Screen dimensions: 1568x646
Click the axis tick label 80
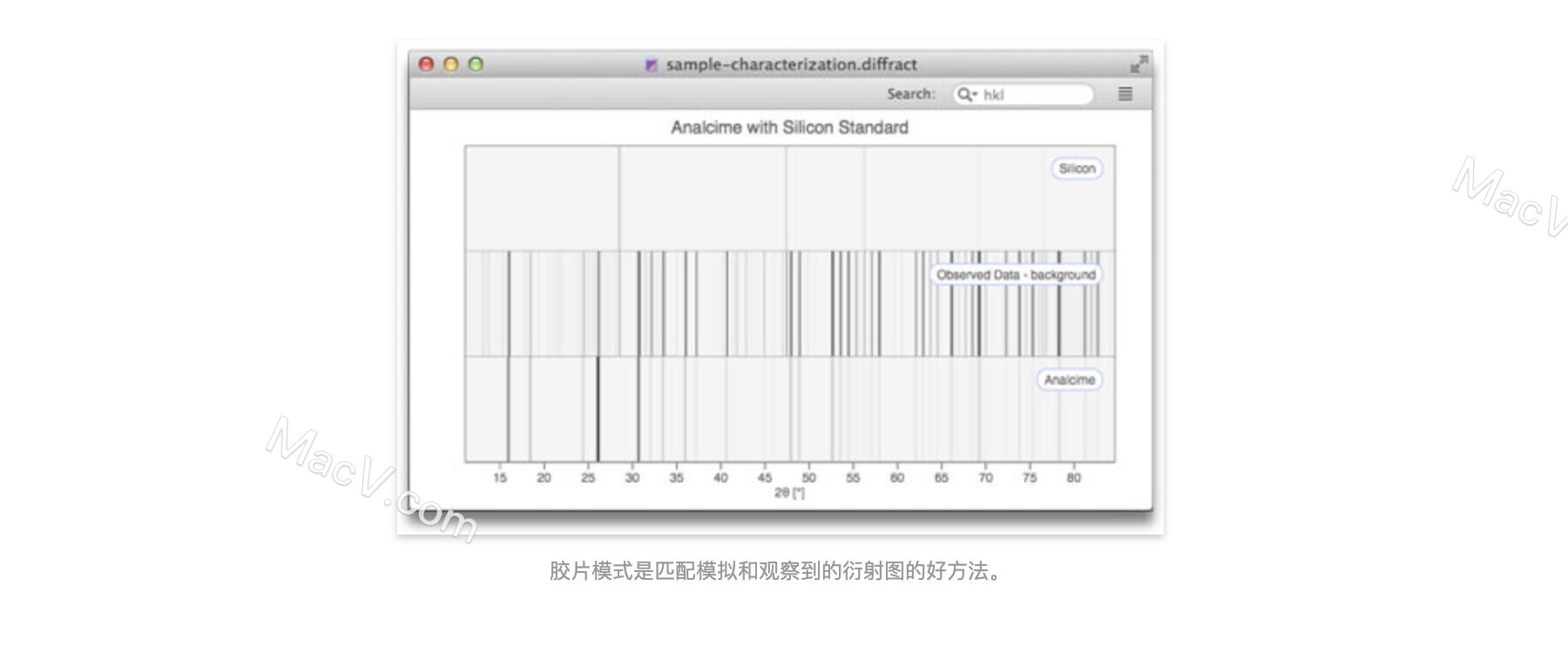point(1073,478)
